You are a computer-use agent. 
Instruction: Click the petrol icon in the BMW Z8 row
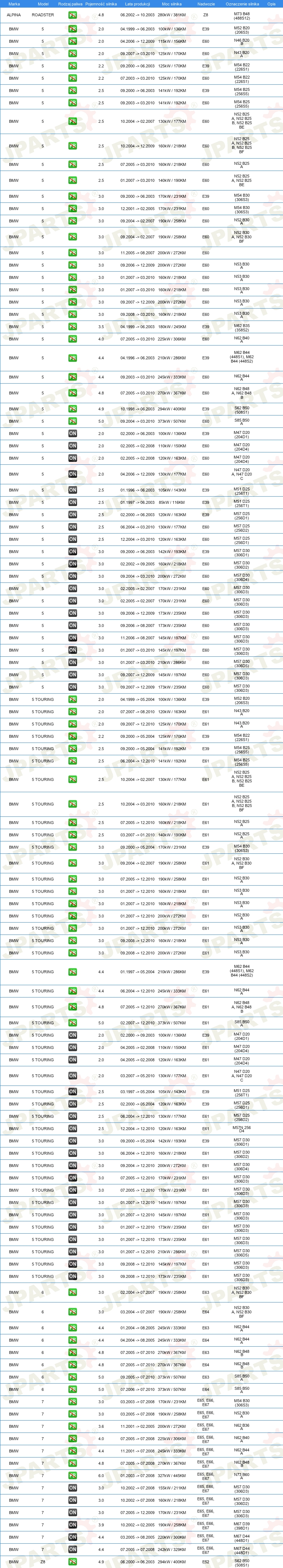pyautogui.click(x=72, y=1562)
